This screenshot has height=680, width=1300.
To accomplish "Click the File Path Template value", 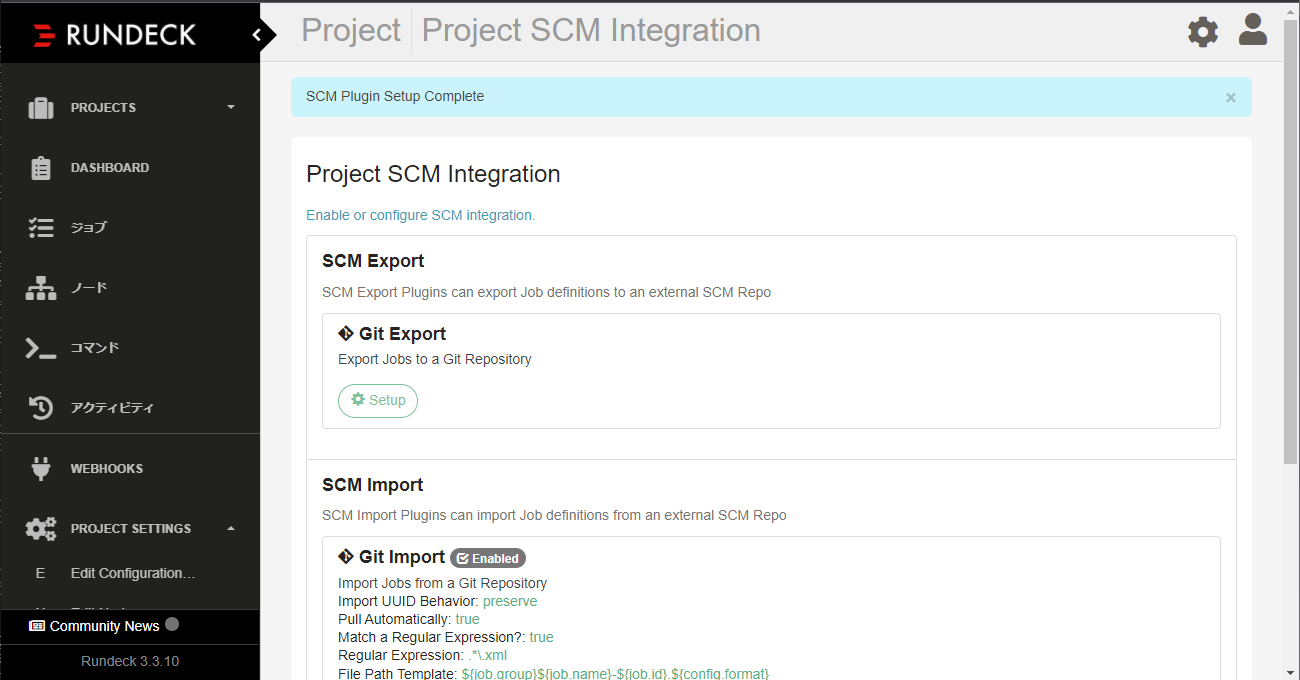I will (615, 673).
